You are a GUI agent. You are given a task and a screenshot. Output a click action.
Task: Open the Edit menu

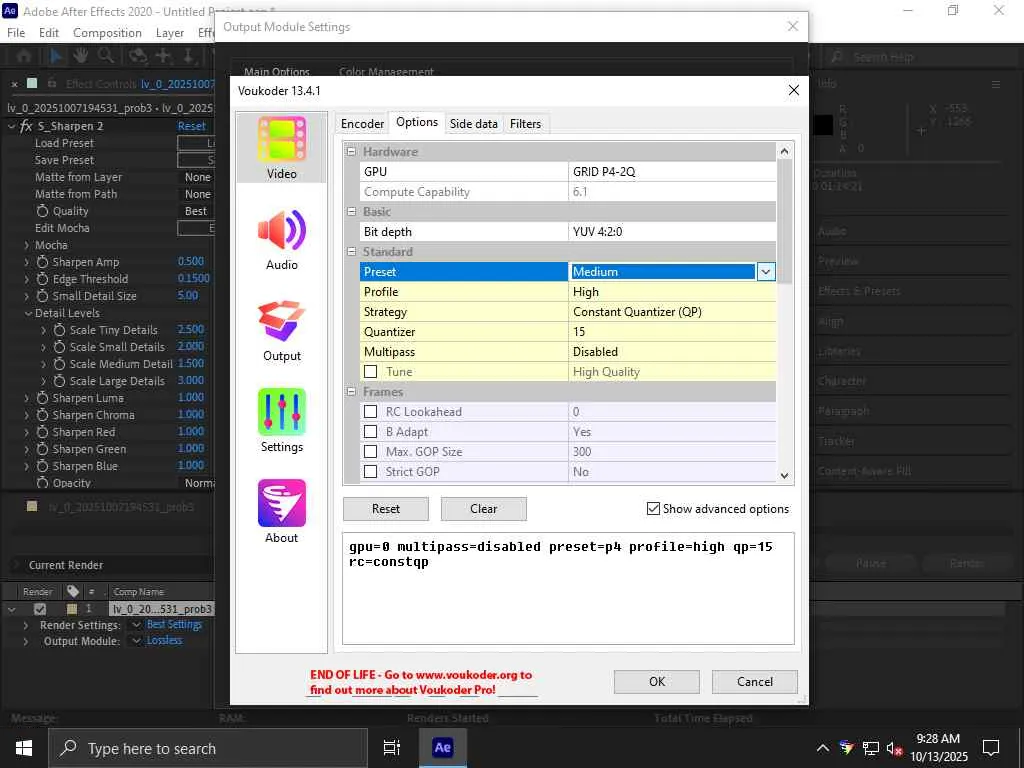[48, 33]
